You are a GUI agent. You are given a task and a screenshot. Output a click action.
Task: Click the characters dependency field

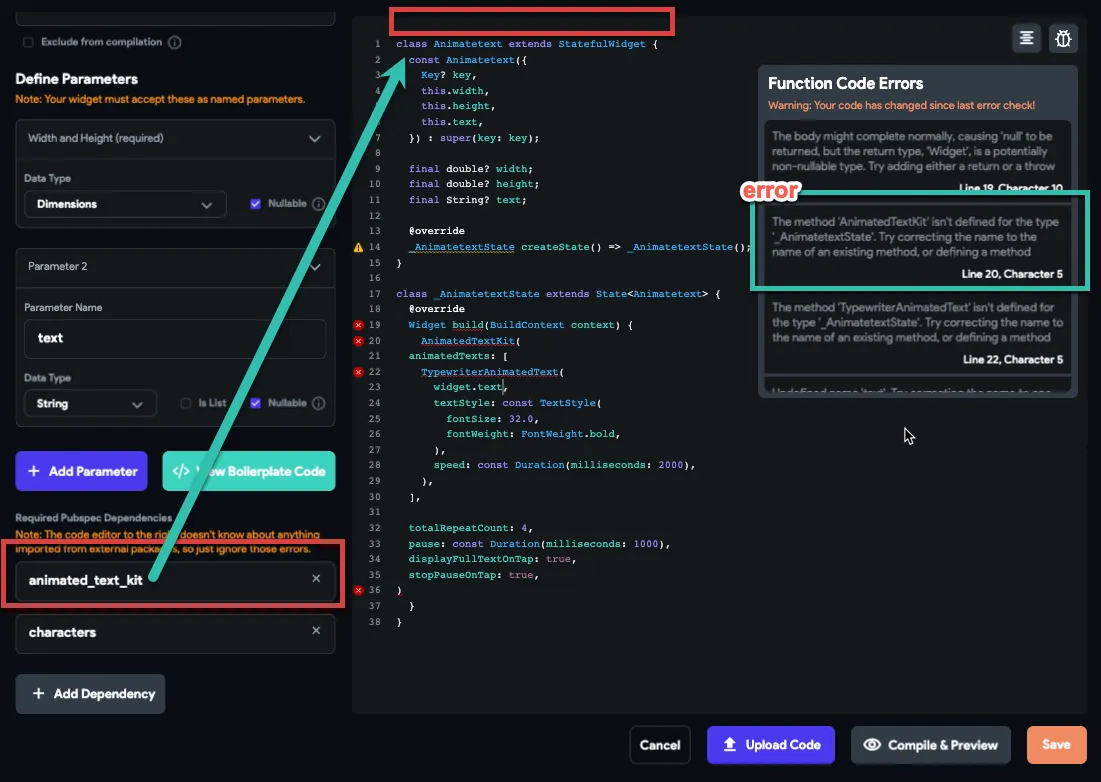175,633
